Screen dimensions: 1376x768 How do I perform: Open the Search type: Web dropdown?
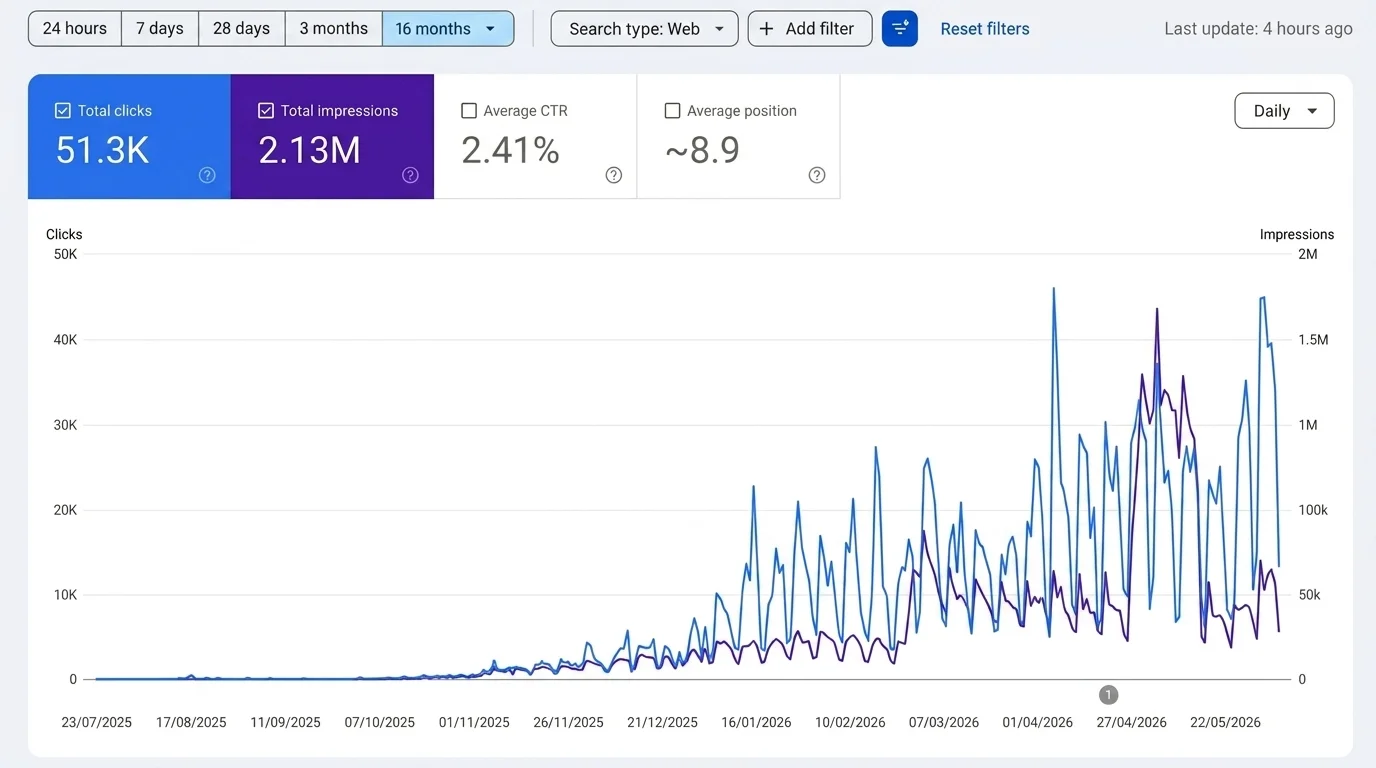(x=645, y=29)
